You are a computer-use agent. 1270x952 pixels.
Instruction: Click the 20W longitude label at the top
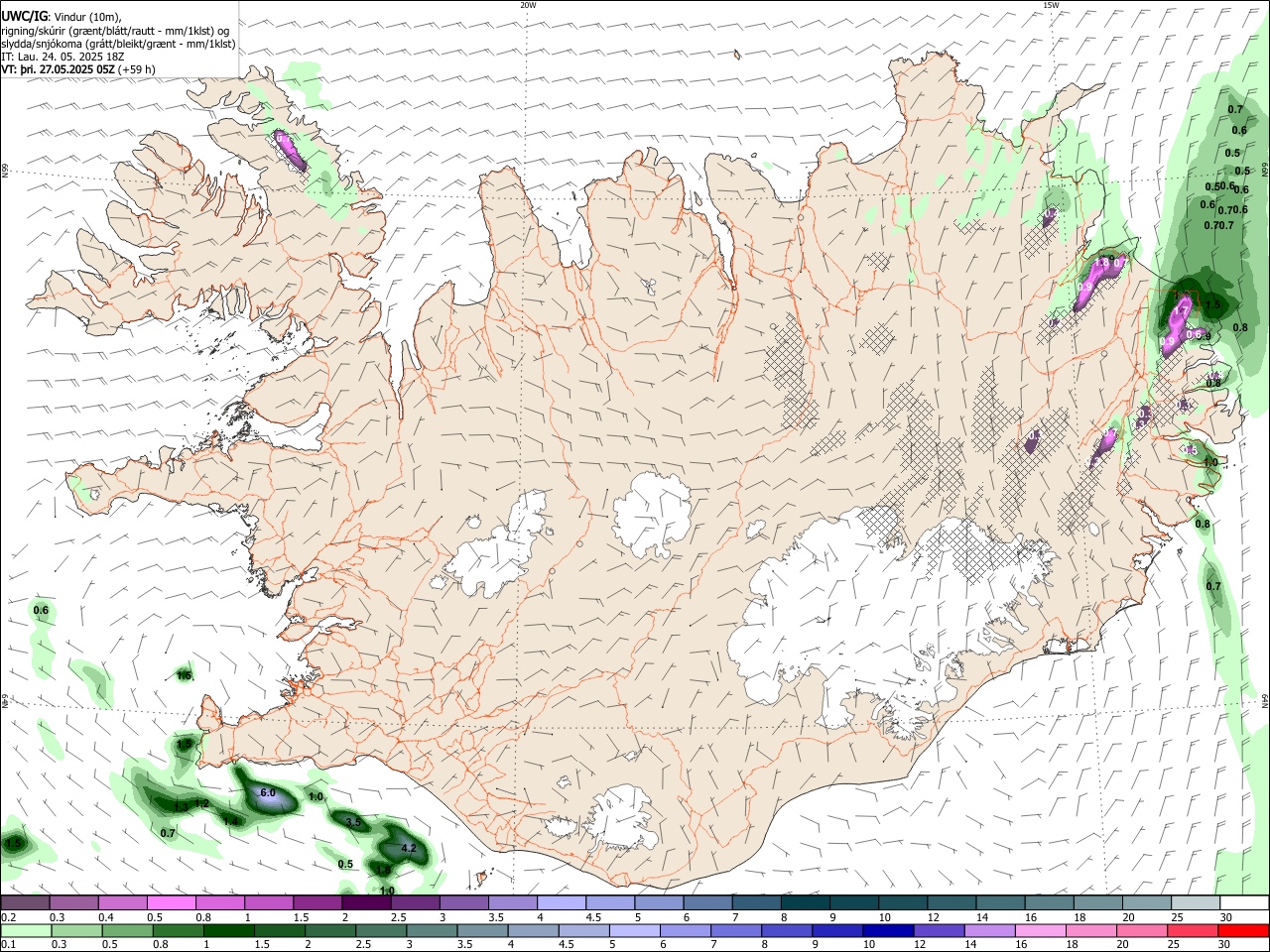click(x=528, y=4)
